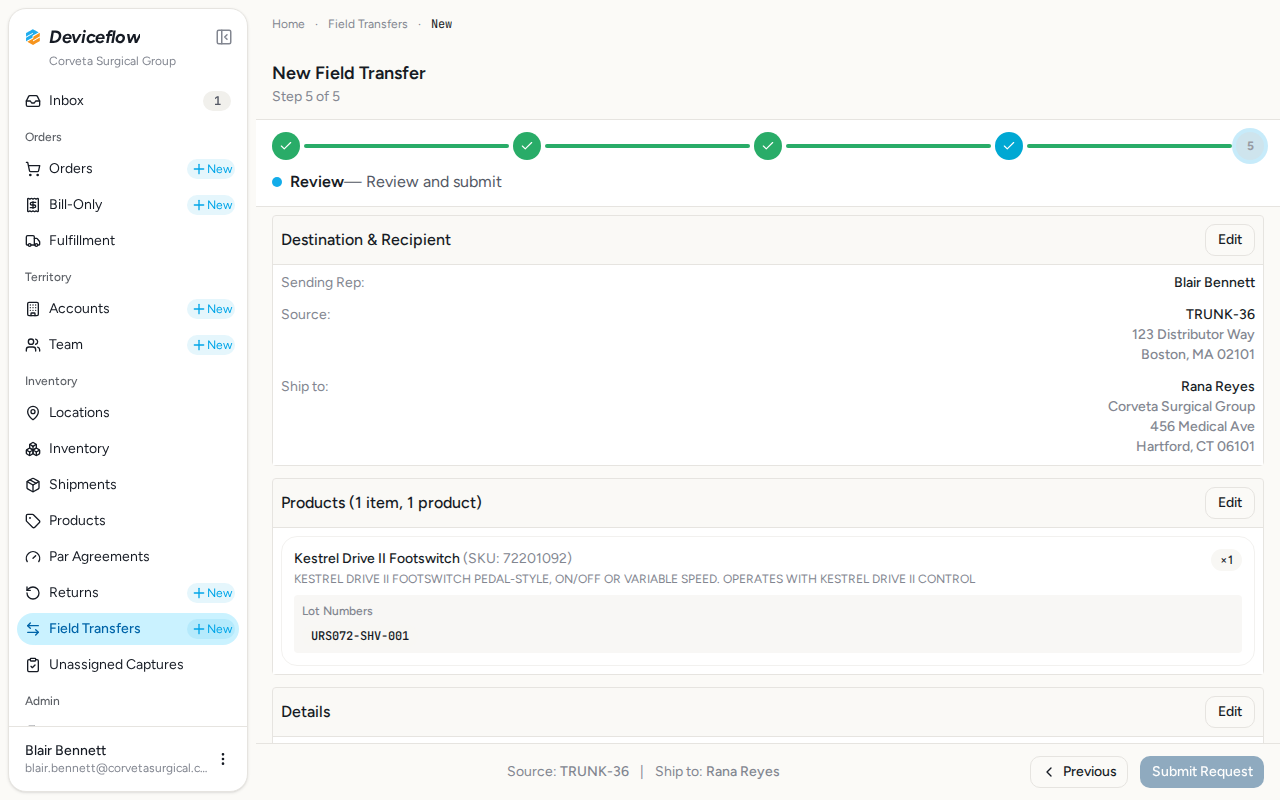Edit the Destination & Recipient section
The height and width of the screenshot is (800, 1280).
1230,240
